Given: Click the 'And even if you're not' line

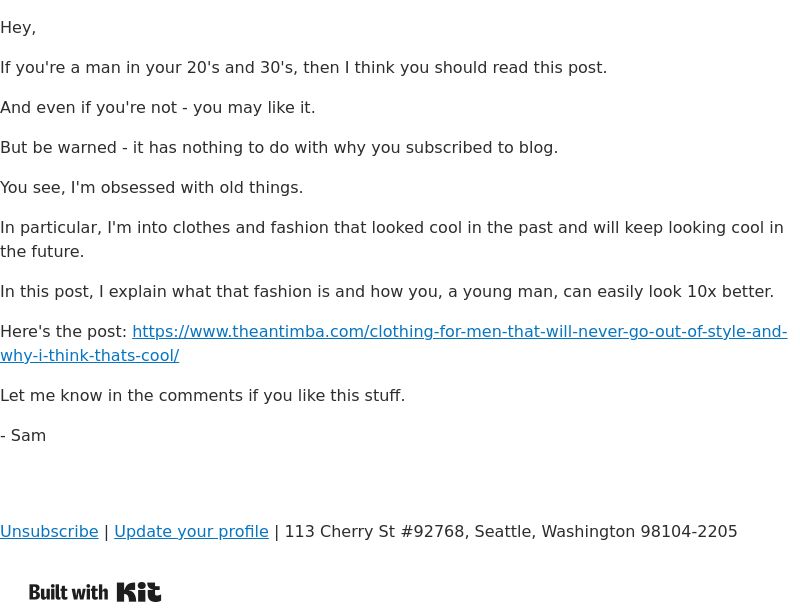Looking at the screenshot, I should point(158,108).
